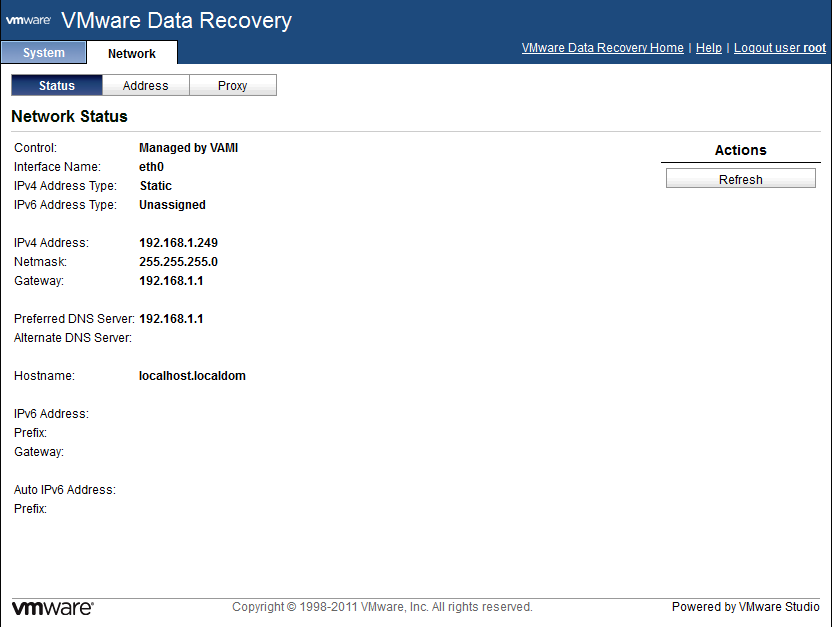Select the Network tab
The height and width of the screenshot is (627, 832).
point(131,52)
